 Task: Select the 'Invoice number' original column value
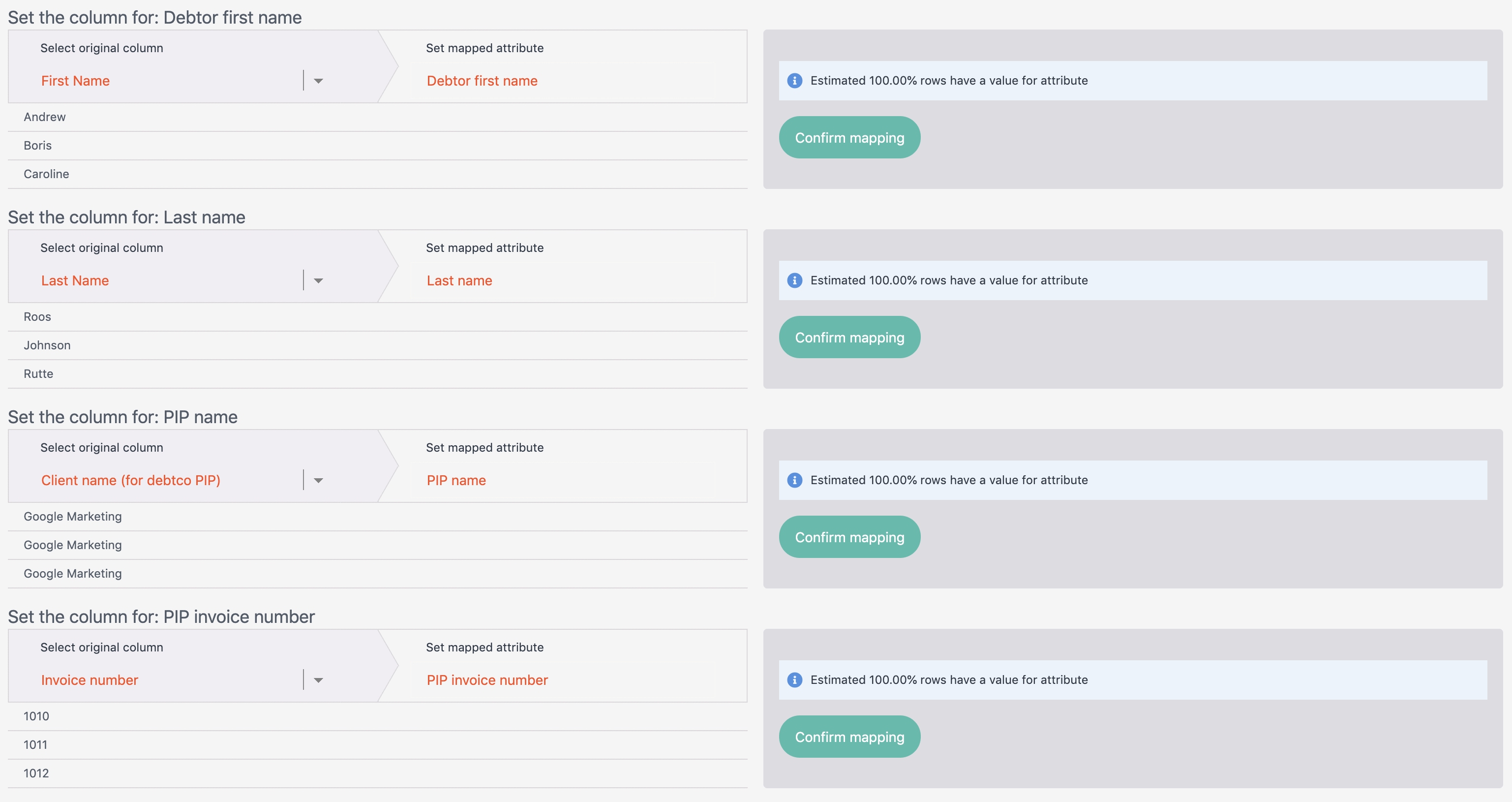tap(89, 680)
